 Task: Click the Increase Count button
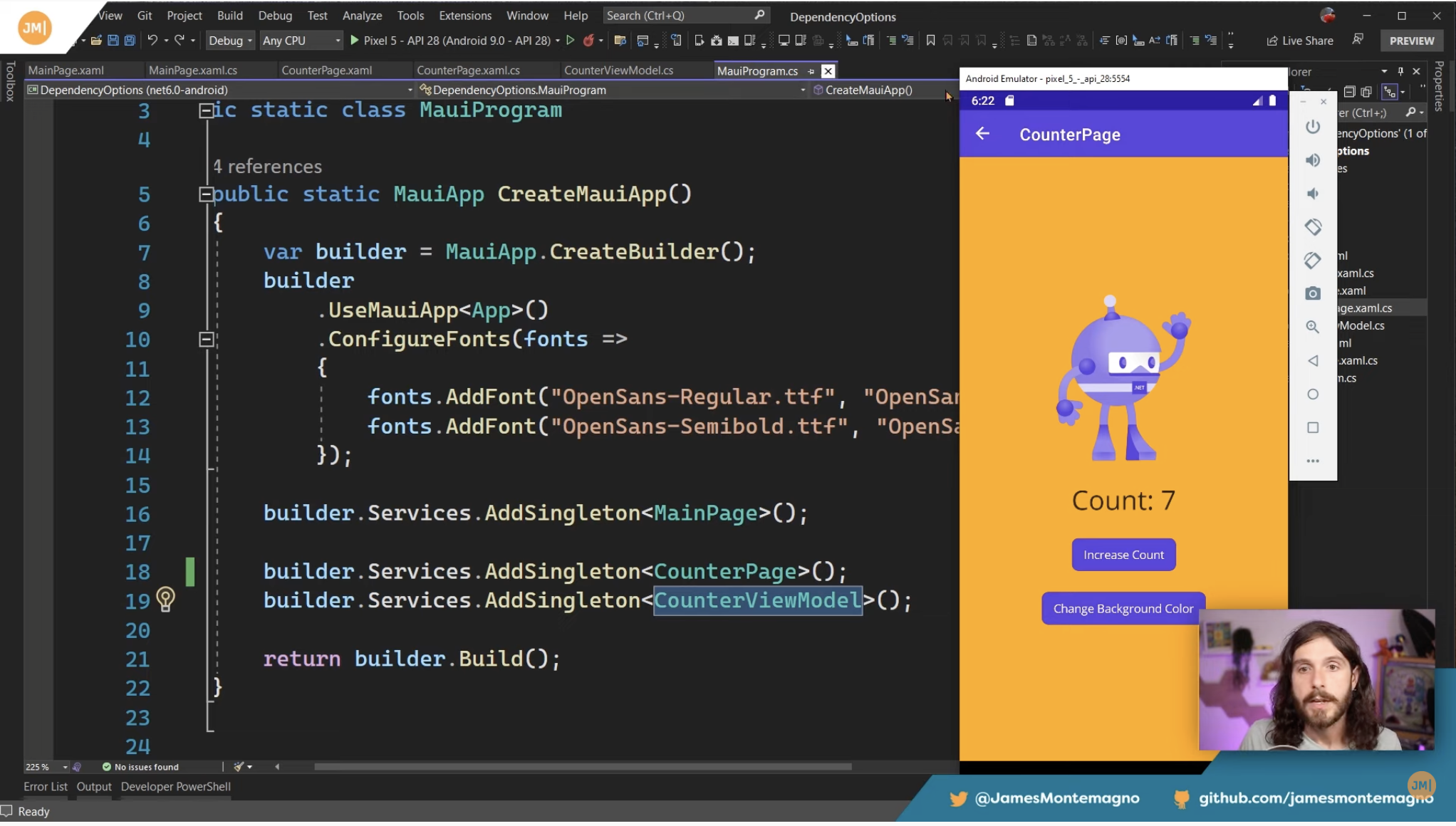click(x=1123, y=555)
